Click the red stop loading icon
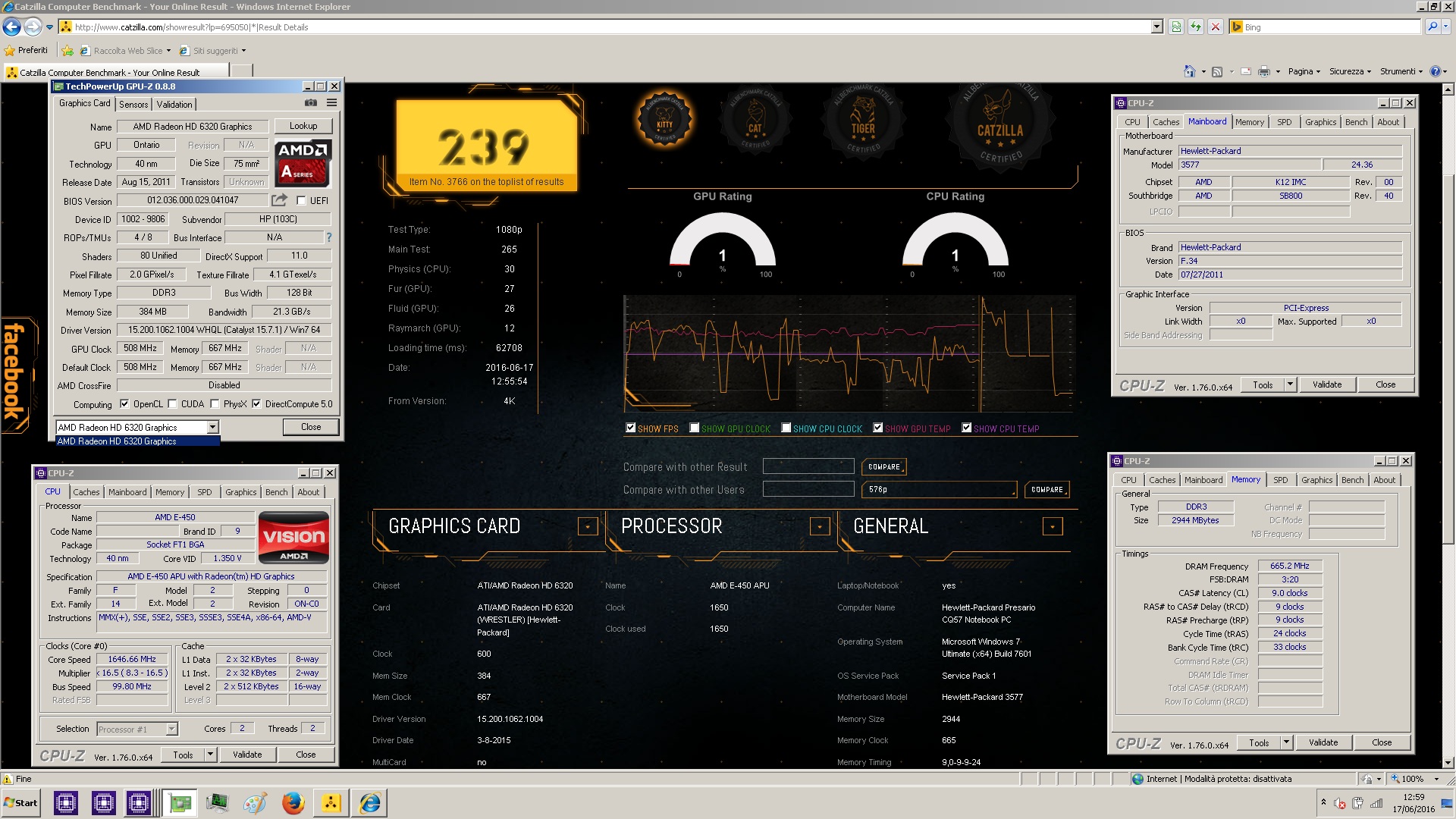The image size is (1456, 819). point(1216,27)
